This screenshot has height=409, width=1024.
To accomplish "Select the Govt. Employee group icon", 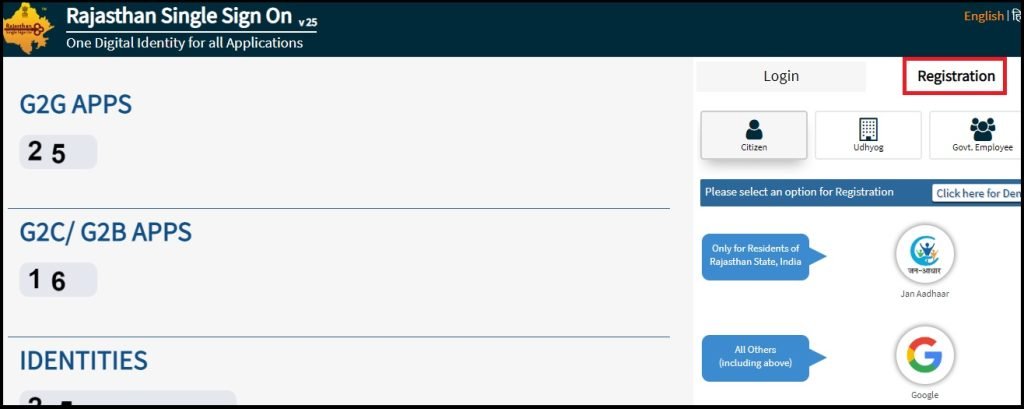I will click(x=982, y=129).
